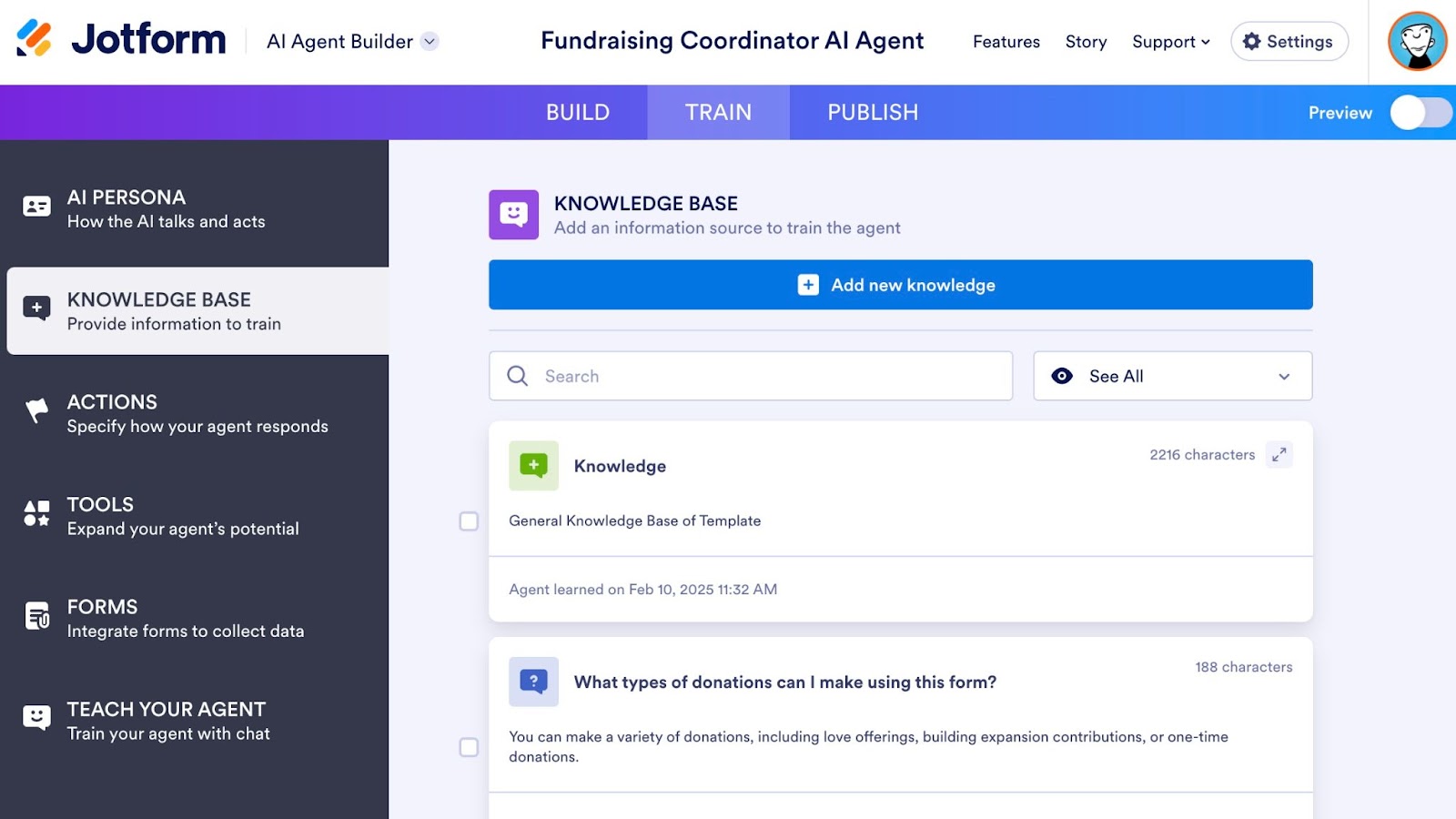The width and height of the screenshot is (1456, 819).
Task: Click the donation answer text starting 'You can make'
Action: pyautogui.click(x=869, y=746)
